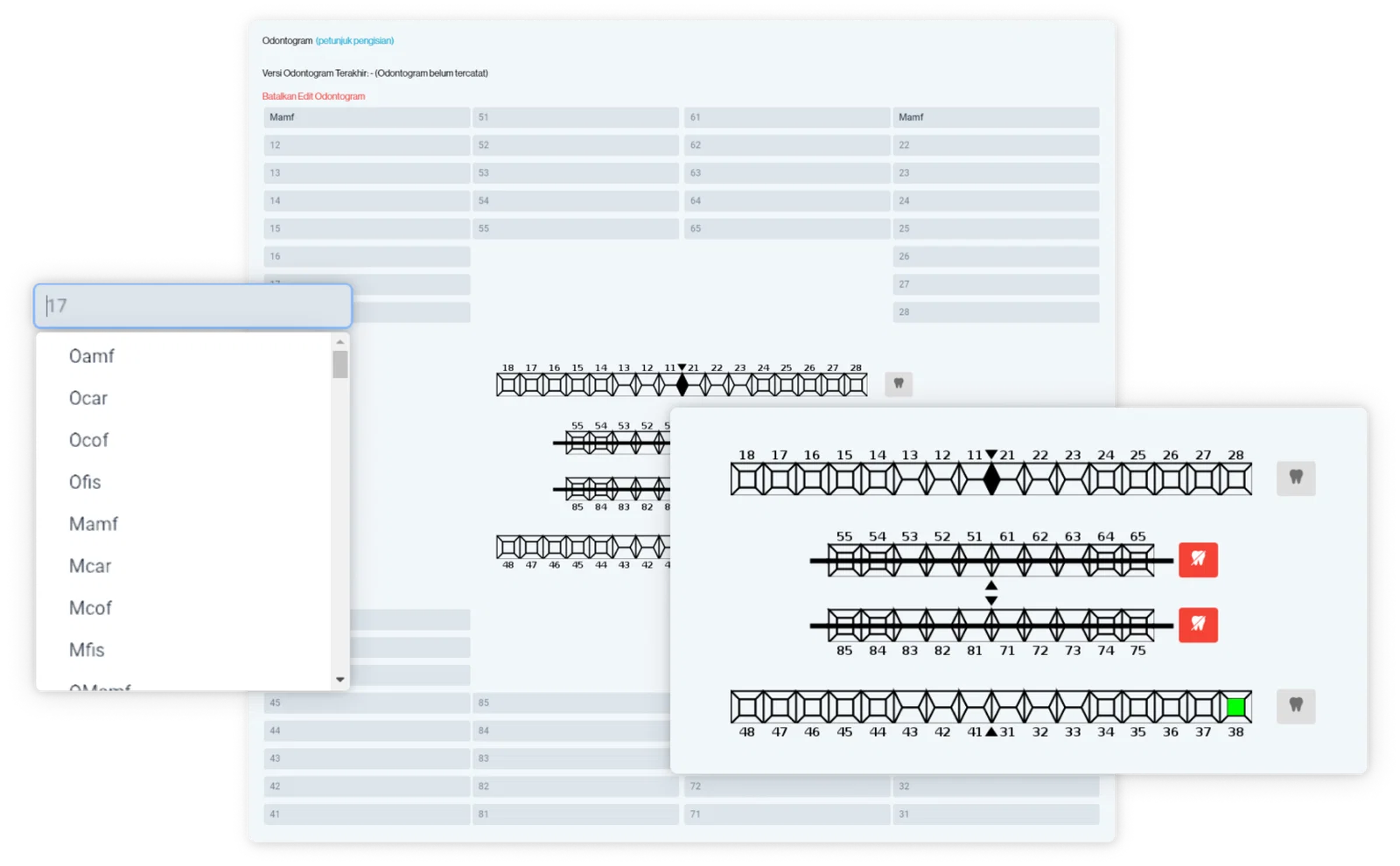
Task: Select the green-filled tooth 38 surface
Action: [1235, 707]
